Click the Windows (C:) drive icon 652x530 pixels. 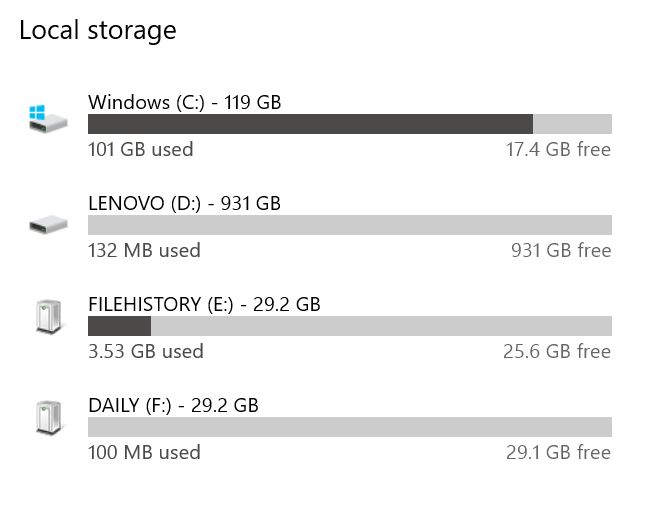(48, 119)
